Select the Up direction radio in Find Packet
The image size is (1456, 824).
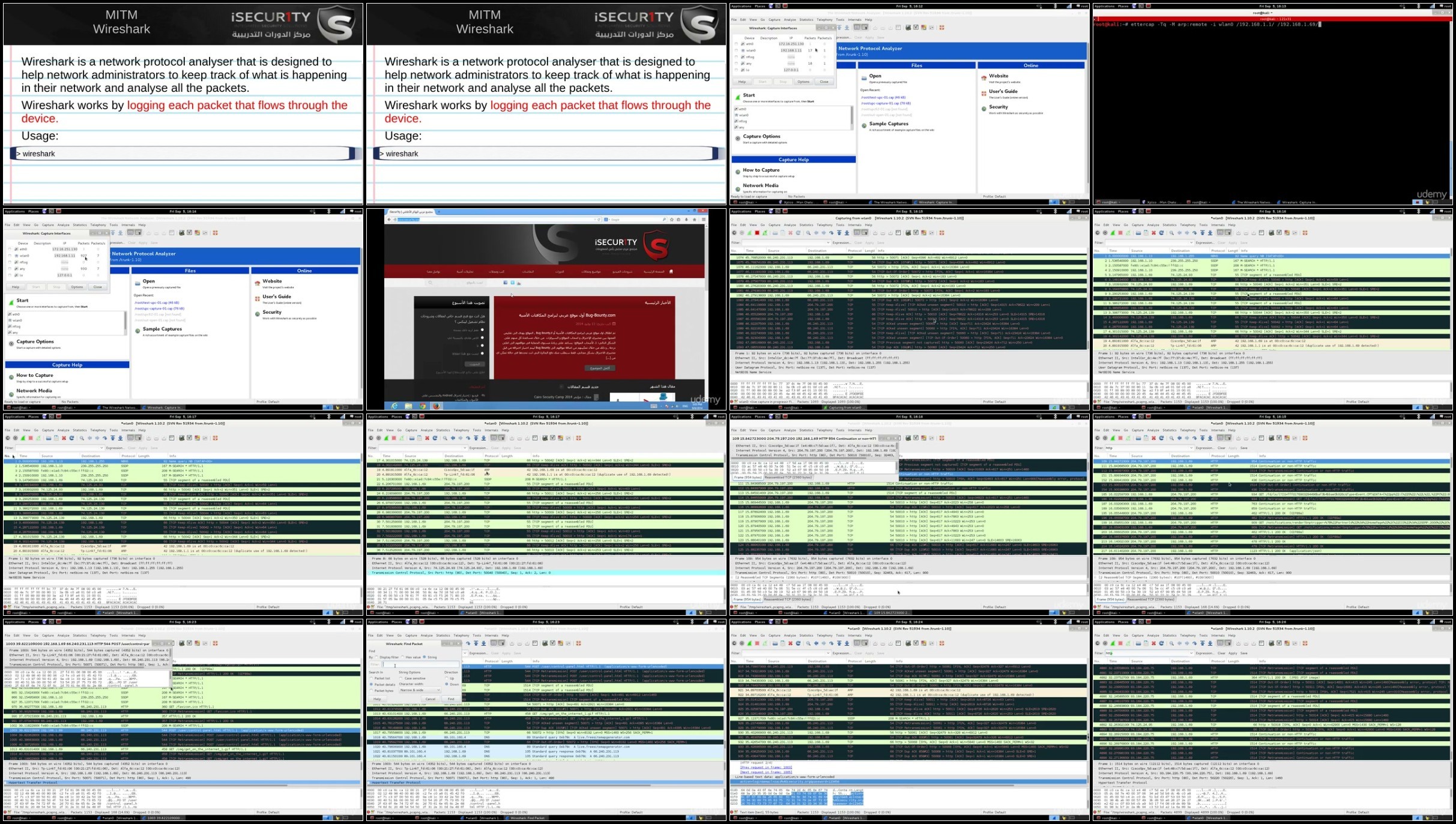(447, 678)
